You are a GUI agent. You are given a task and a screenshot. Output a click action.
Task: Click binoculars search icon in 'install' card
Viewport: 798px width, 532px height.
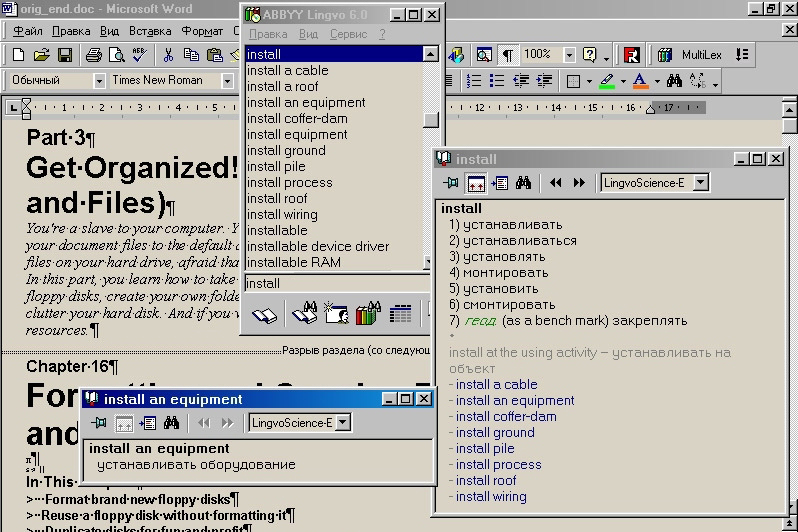(x=523, y=183)
